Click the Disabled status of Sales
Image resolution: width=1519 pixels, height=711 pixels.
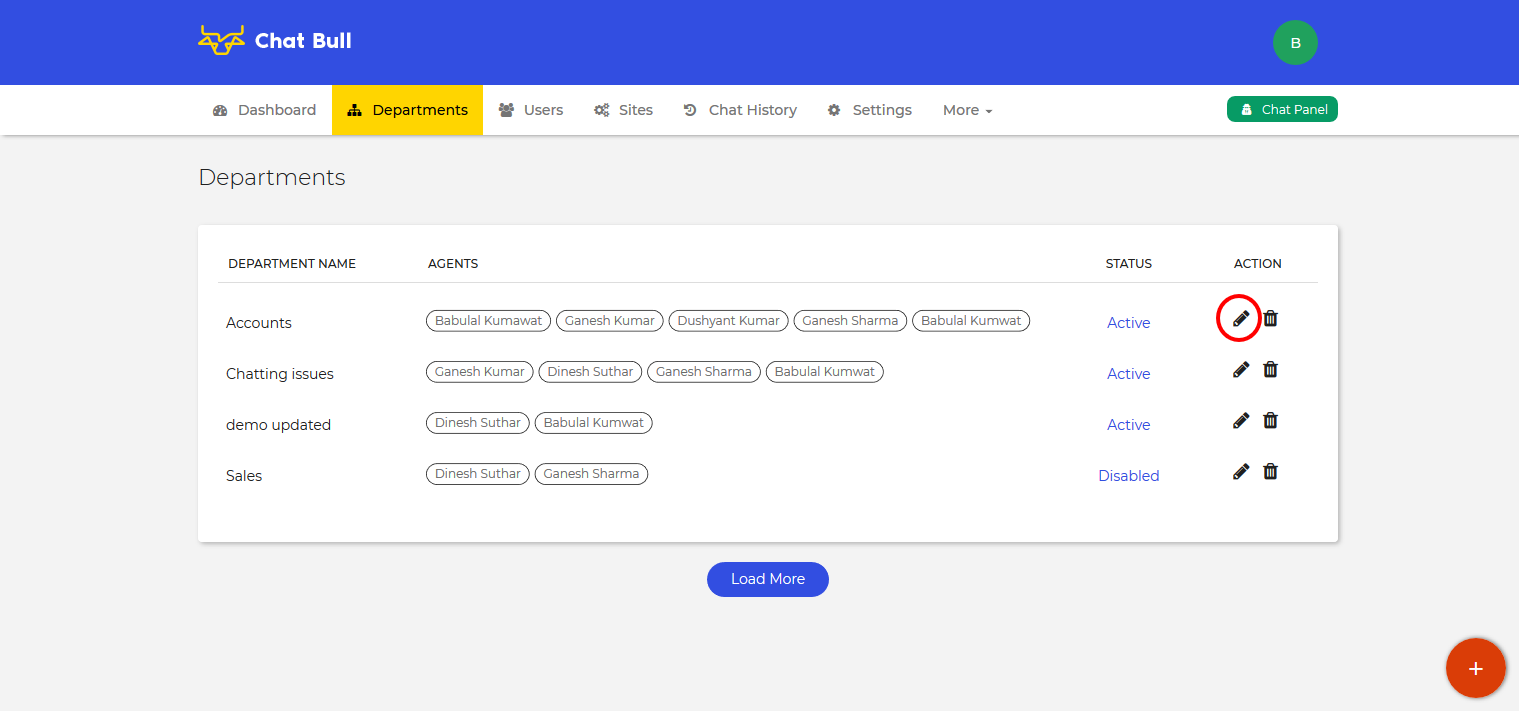(1129, 476)
